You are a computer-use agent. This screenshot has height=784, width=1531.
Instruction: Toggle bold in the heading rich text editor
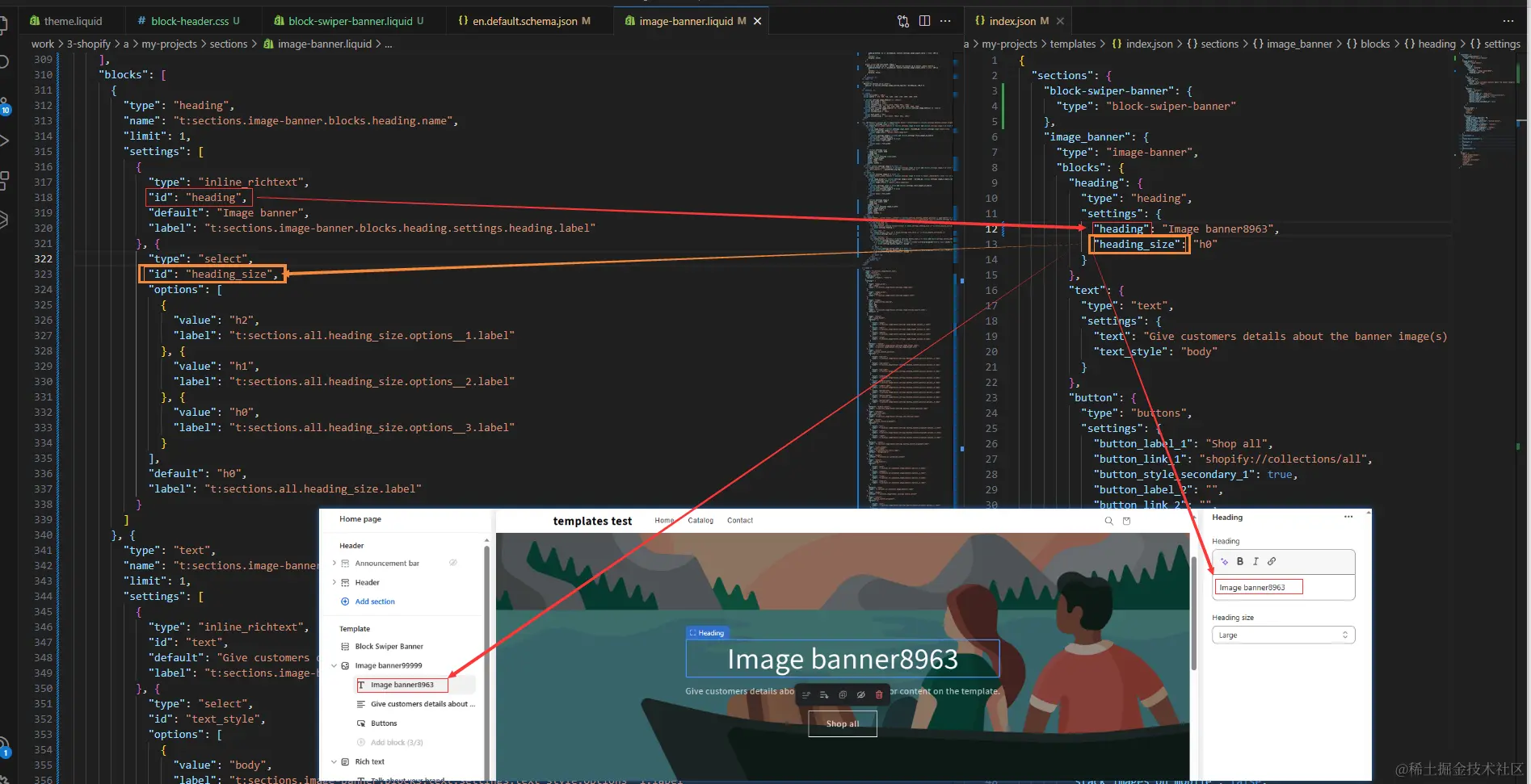[1240, 561]
